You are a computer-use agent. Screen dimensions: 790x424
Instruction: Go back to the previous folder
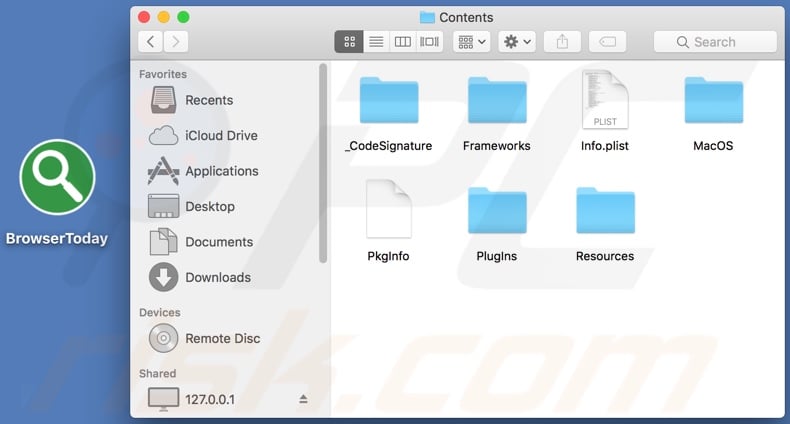pyautogui.click(x=150, y=42)
